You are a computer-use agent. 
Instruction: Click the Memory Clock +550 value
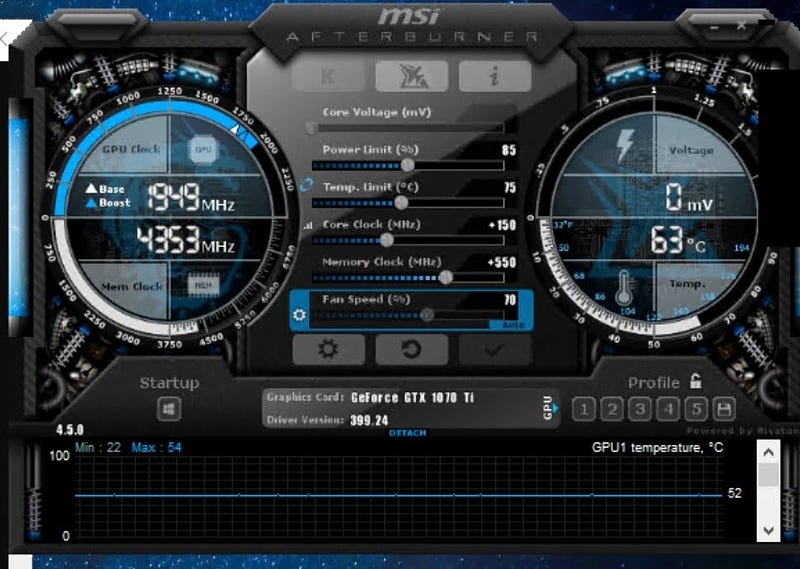point(502,262)
